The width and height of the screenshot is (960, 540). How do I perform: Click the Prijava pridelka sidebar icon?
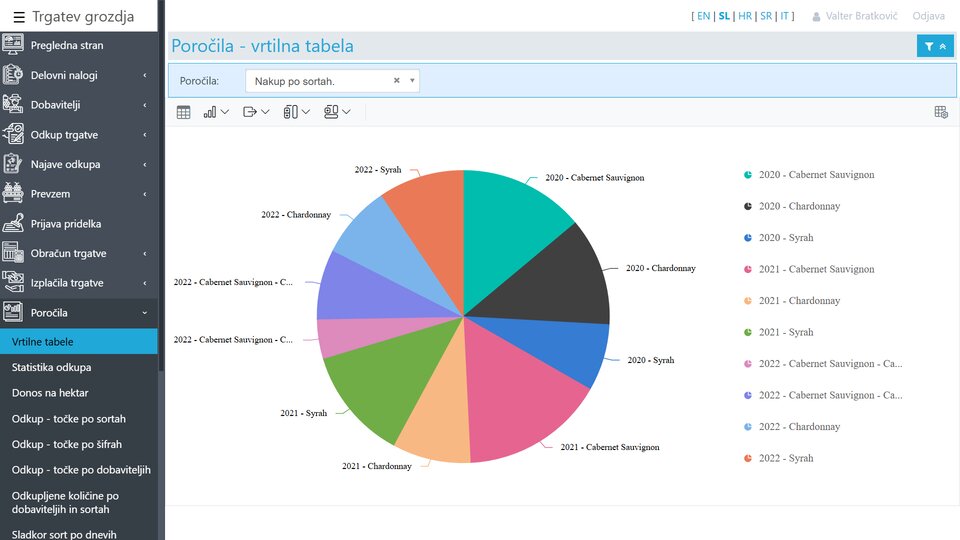pos(13,224)
